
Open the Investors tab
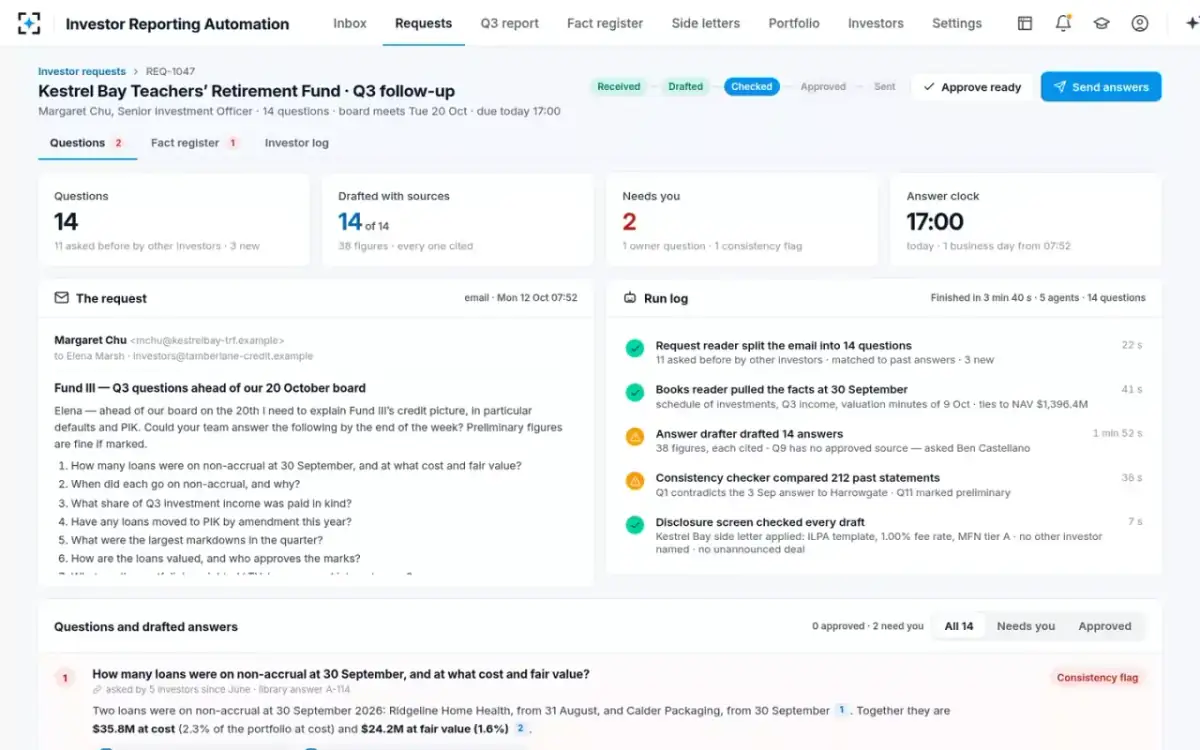(x=876, y=23)
